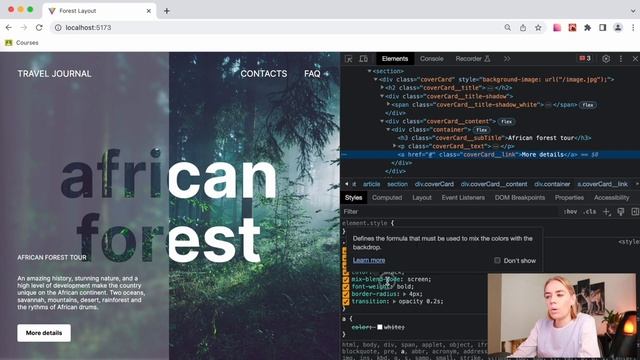Uncheck the mix-blend-mode property checkbox
Viewport: 640px width, 360px height.
coord(346,280)
